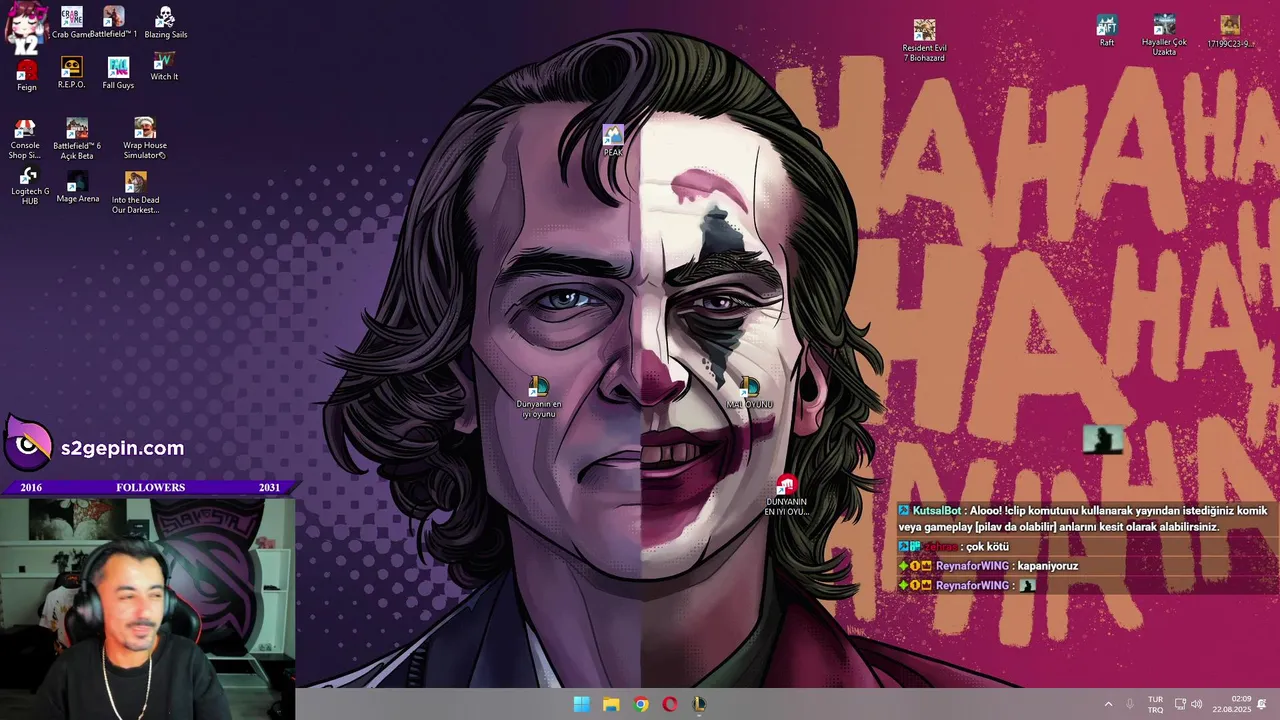This screenshot has width=1280, height=720.
Task: Launch Google Chrome from the taskbar
Action: coord(641,704)
